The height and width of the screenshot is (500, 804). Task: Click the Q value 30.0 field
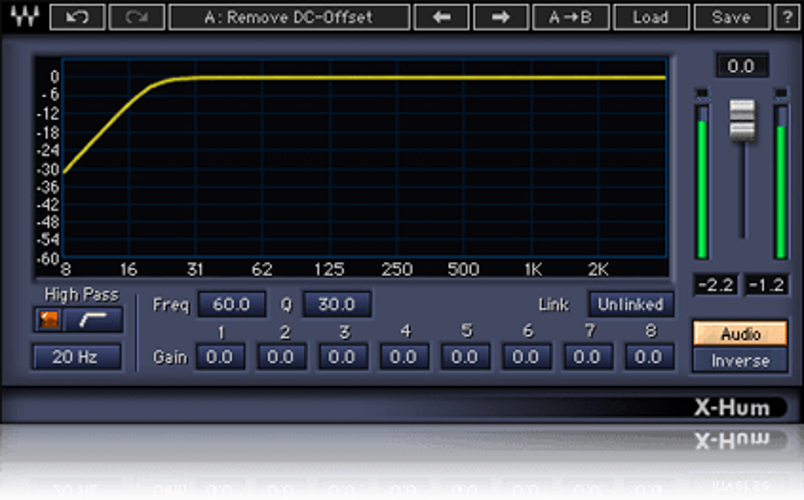click(337, 304)
